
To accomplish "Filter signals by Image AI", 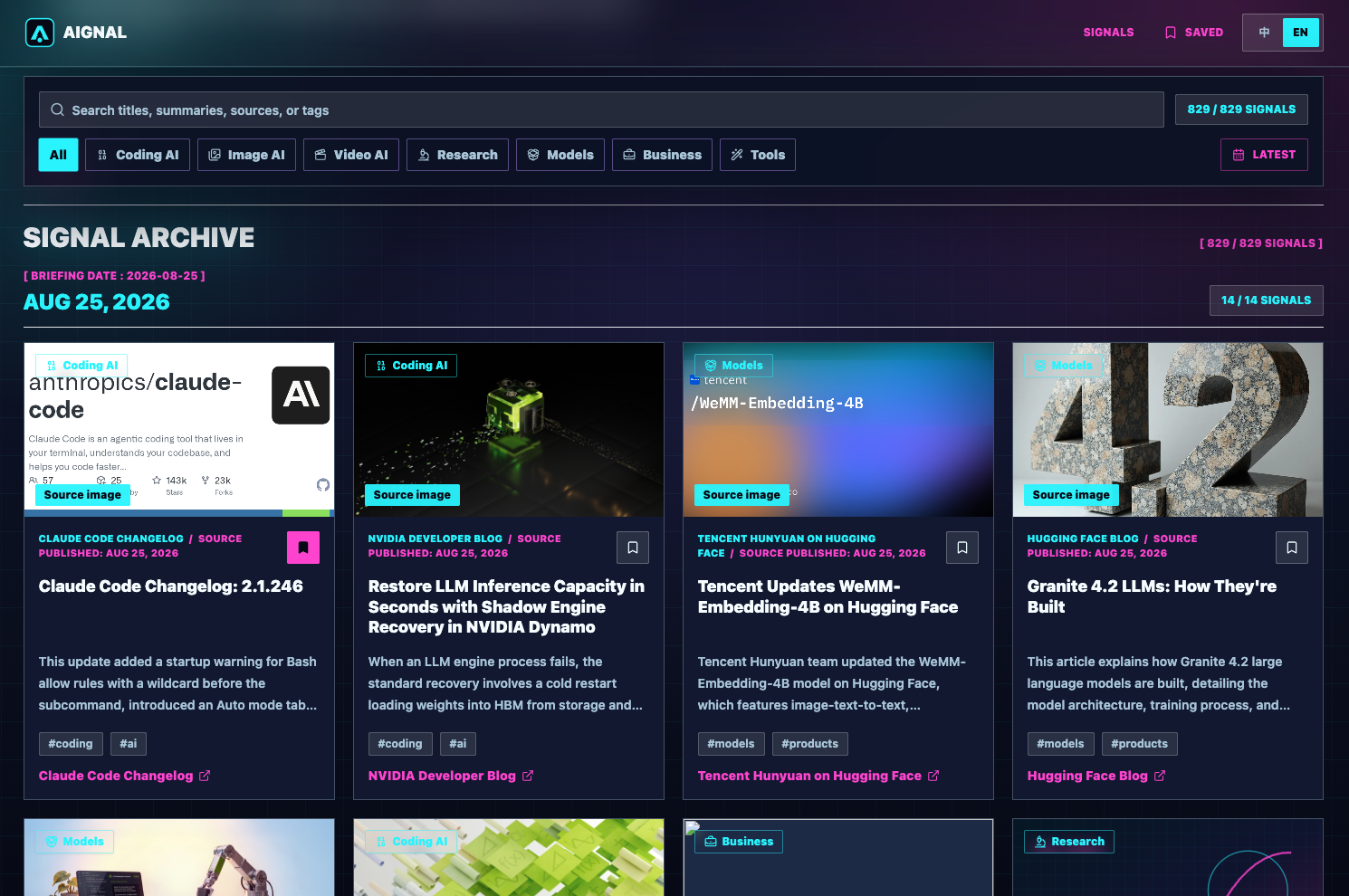I will coord(246,155).
